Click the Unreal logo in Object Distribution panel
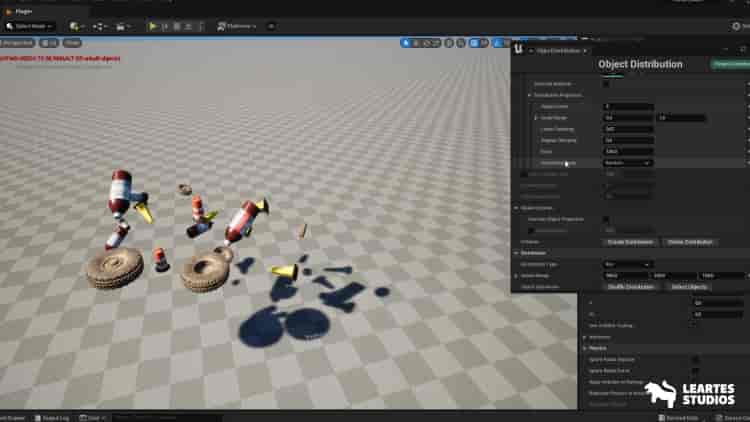Image resolution: width=750 pixels, height=422 pixels. [x=518, y=49]
